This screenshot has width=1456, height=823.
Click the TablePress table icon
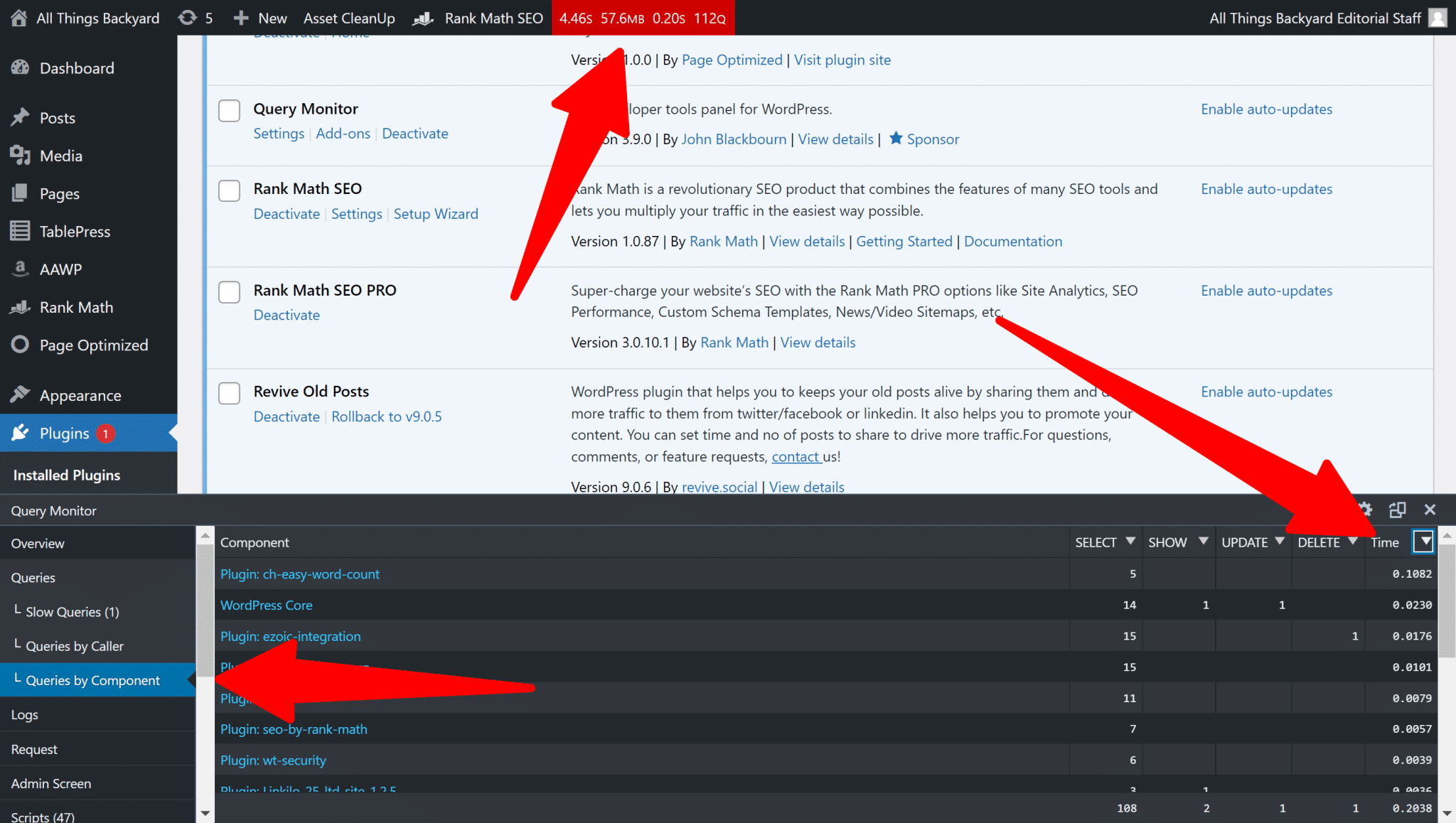pos(20,231)
